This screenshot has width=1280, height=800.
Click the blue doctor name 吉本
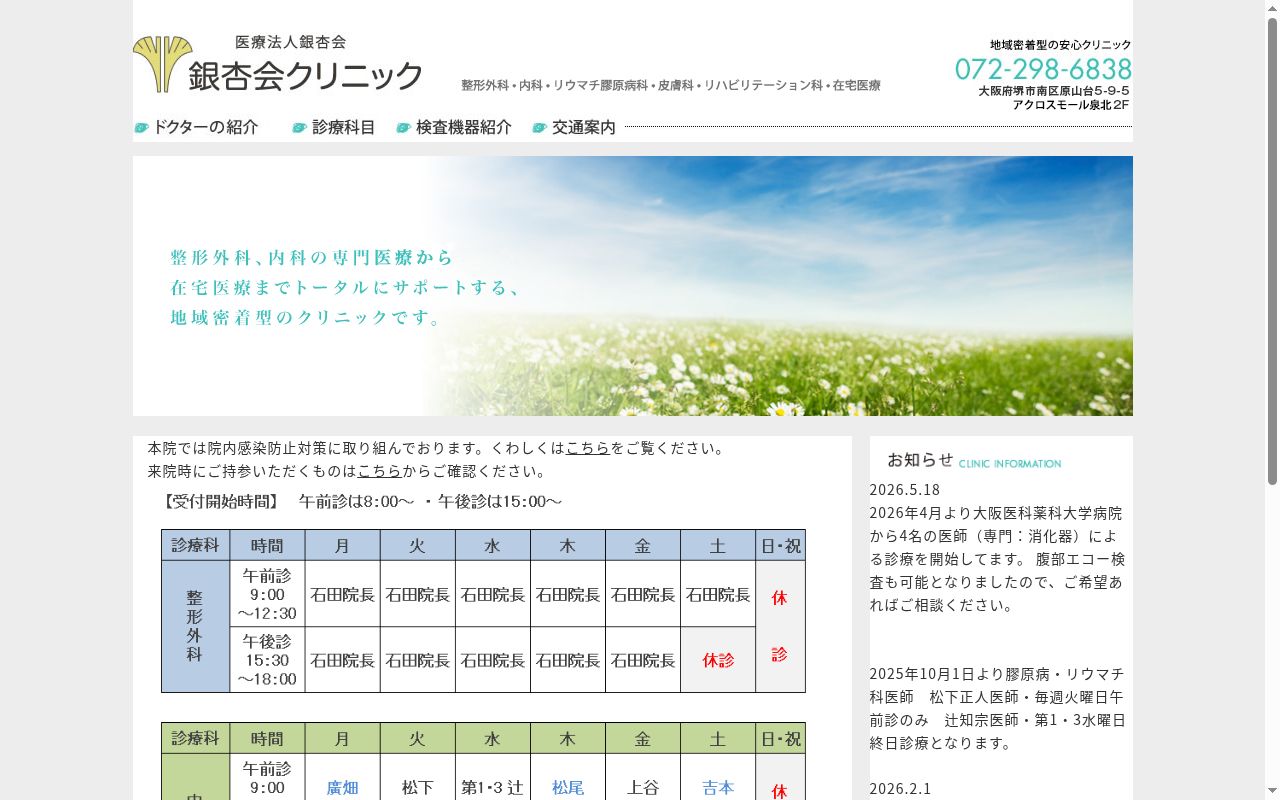(718, 788)
